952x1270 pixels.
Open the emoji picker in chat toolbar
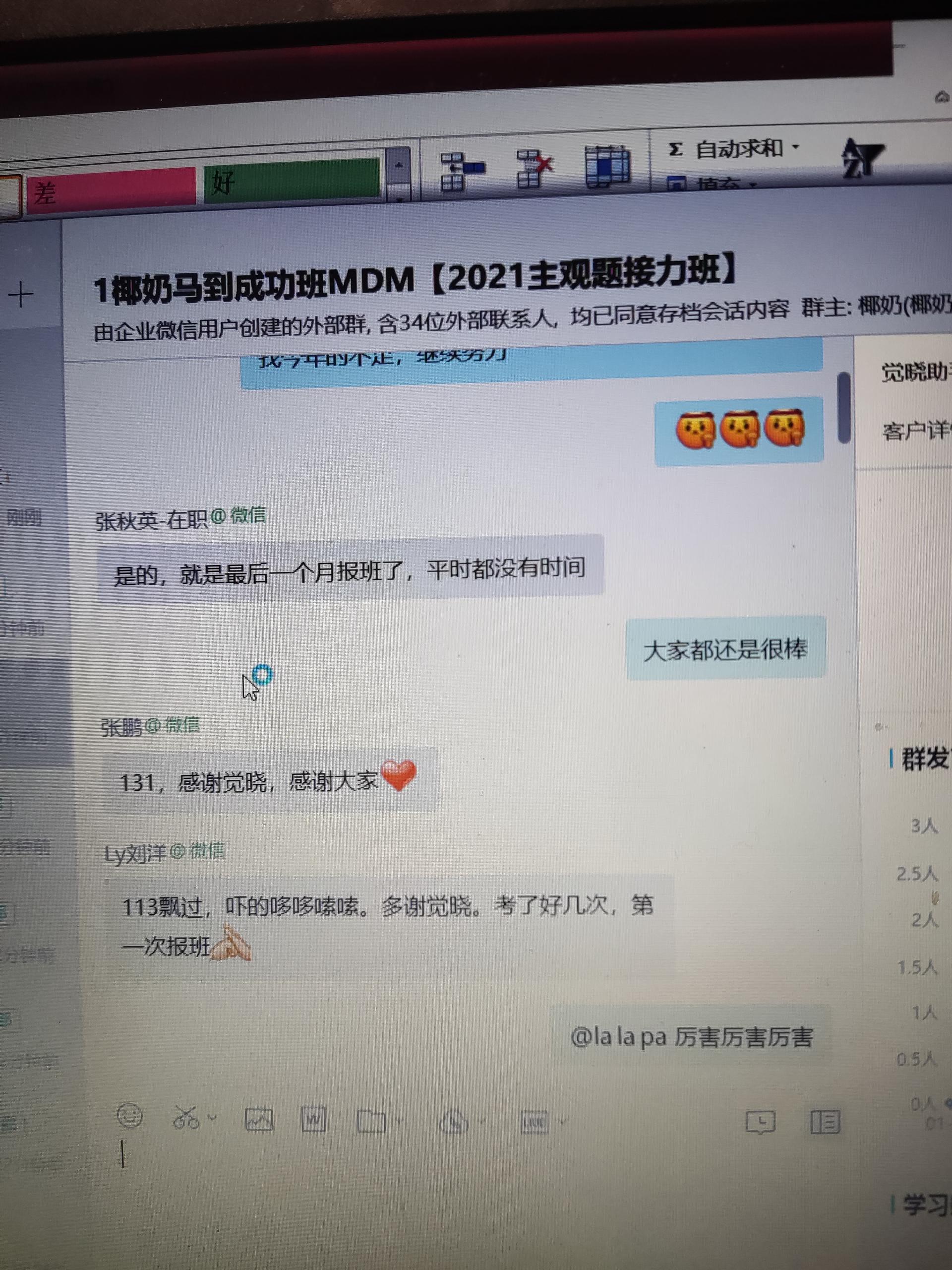pyautogui.click(x=129, y=1117)
